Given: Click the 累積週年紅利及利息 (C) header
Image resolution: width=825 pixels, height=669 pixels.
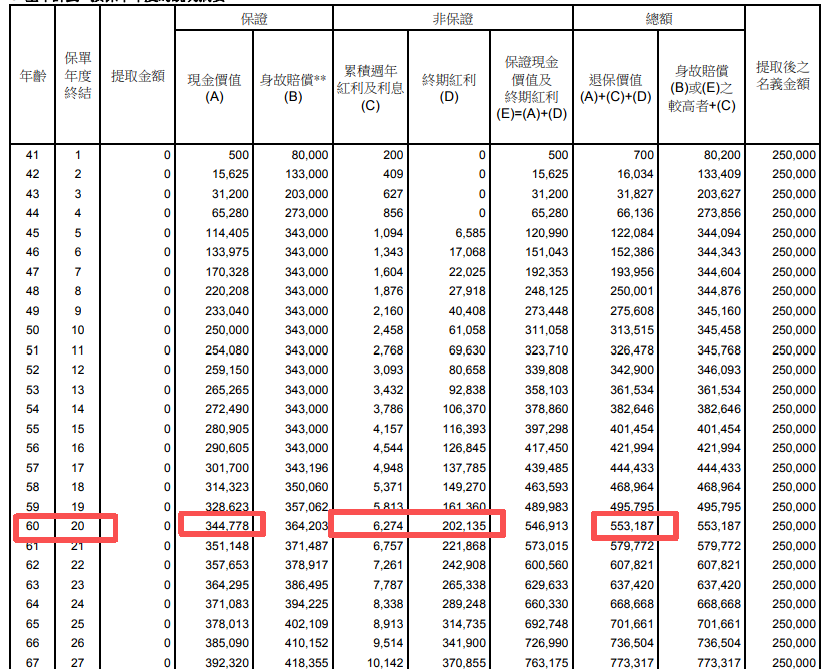Looking at the screenshot, I should click(370, 87).
